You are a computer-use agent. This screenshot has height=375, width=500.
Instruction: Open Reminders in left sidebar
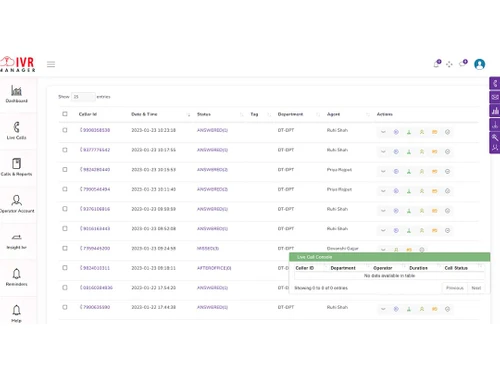coord(17,277)
